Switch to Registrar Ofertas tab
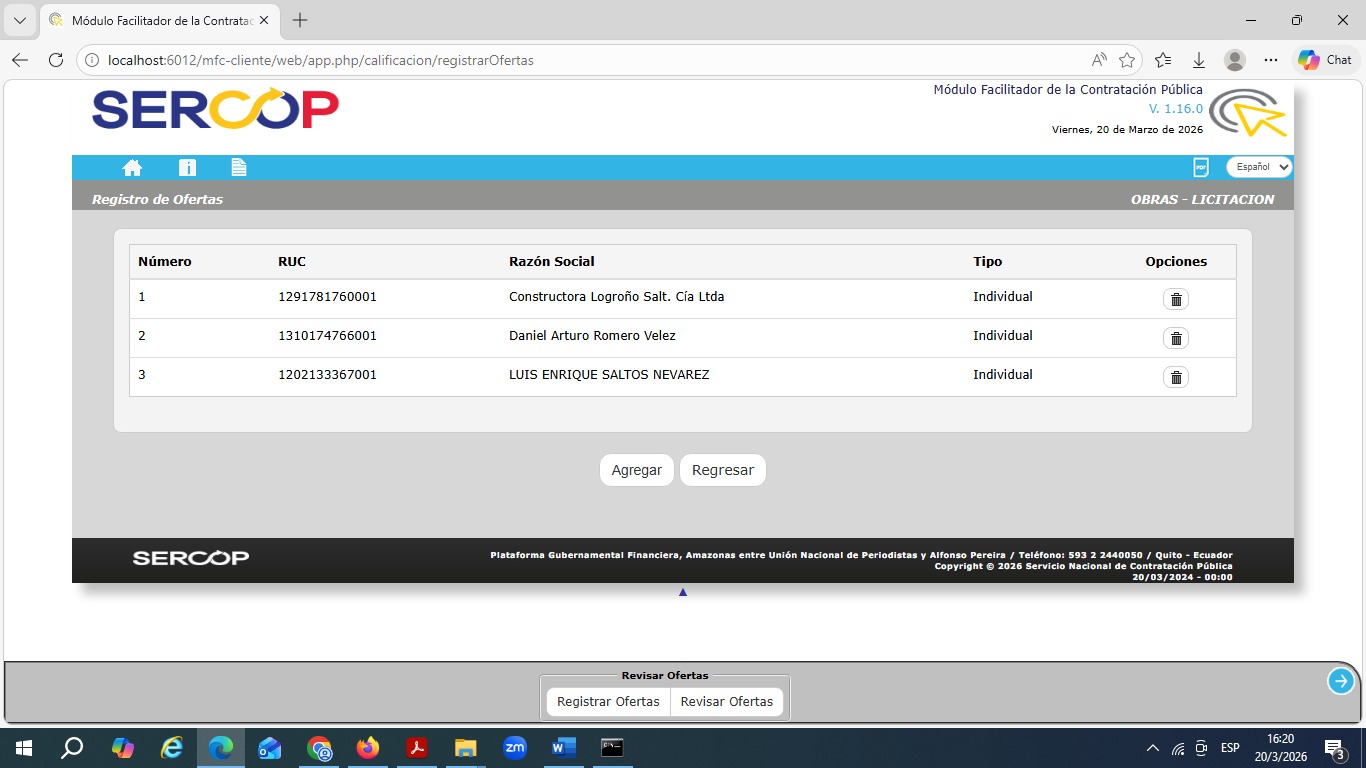1366x768 pixels. click(608, 702)
